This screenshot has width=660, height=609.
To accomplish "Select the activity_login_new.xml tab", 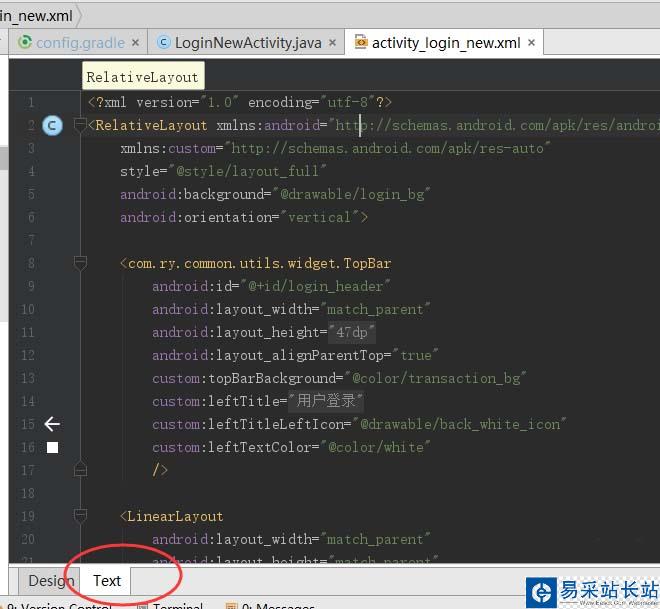I will pos(446,43).
